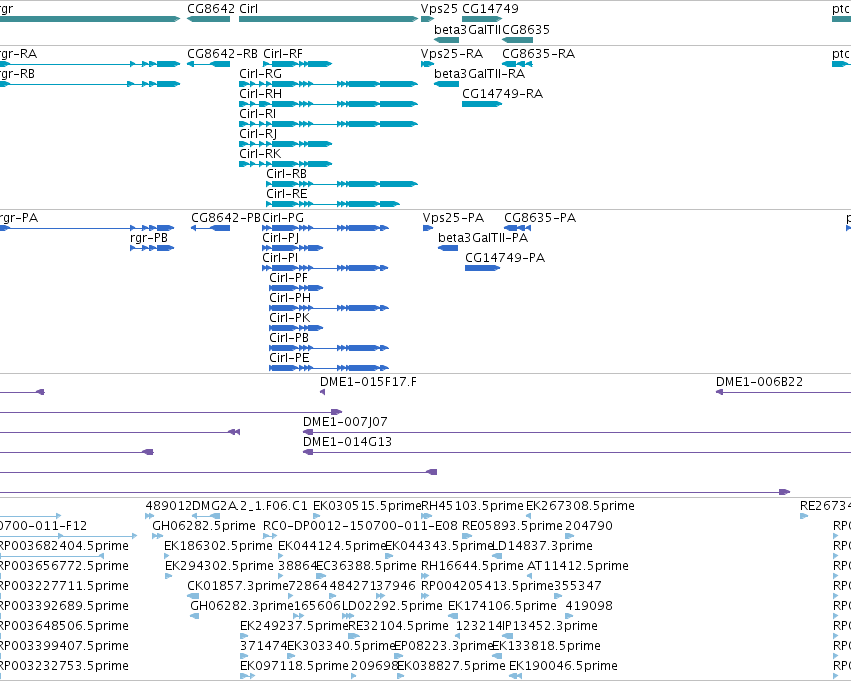Click the EK186302.5prime EST label
The height and width of the screenshot is (681, 851).
[218, 546]
